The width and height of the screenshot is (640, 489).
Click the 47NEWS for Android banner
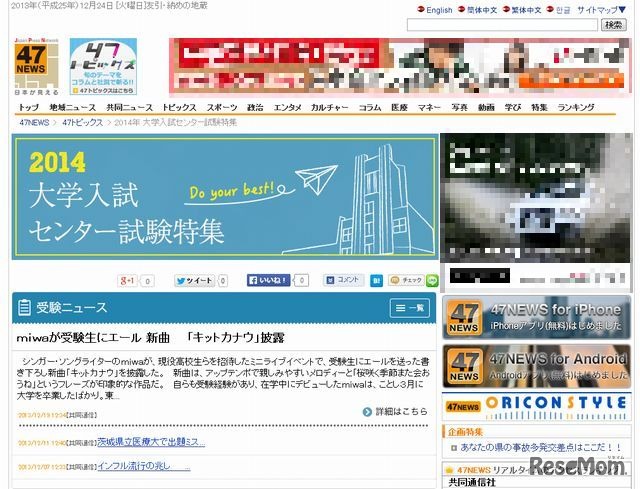pyautogui.click(x=536, y=367)
